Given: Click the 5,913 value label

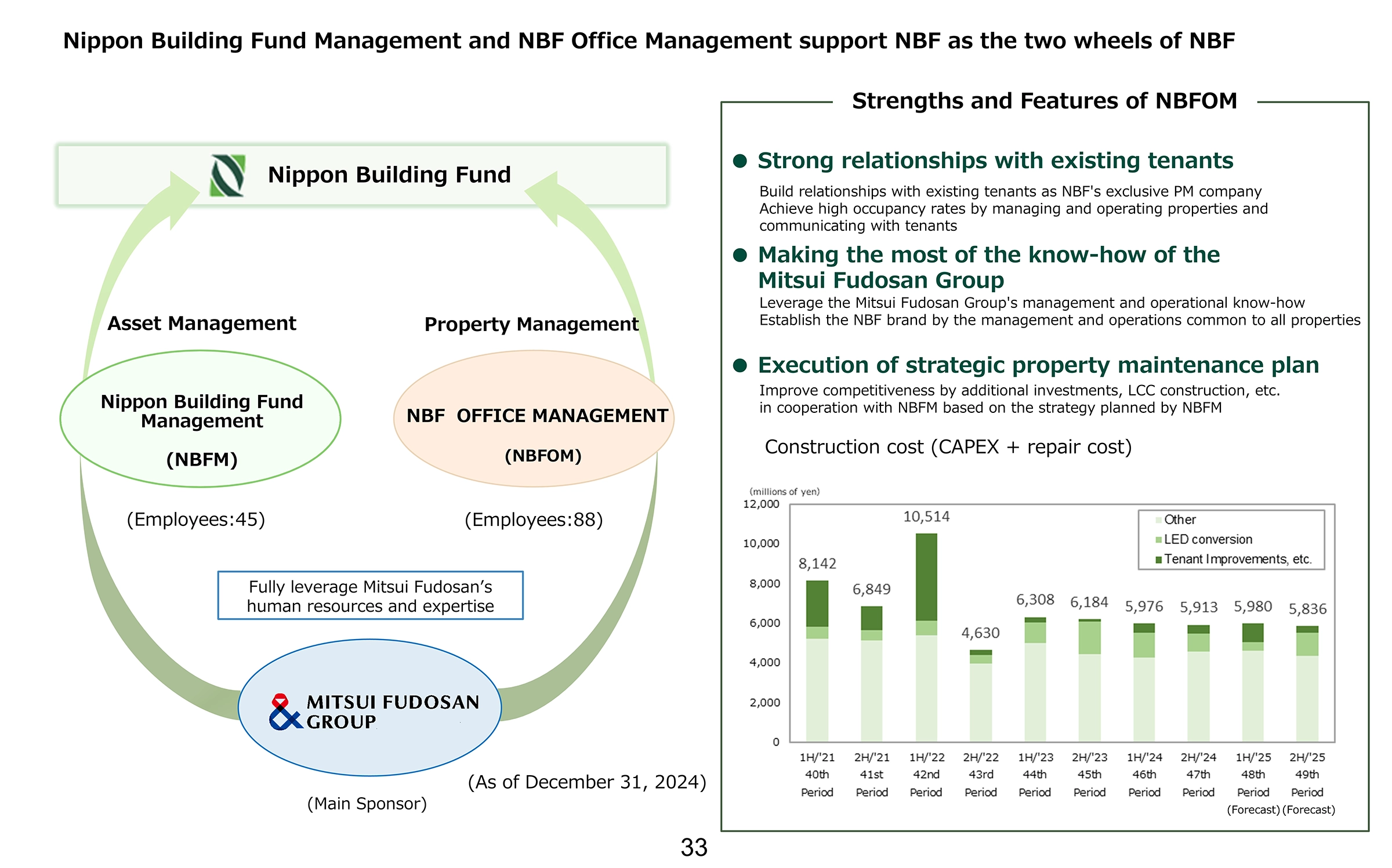Looking at the screenshot, I should click(x=1198, y=607).
